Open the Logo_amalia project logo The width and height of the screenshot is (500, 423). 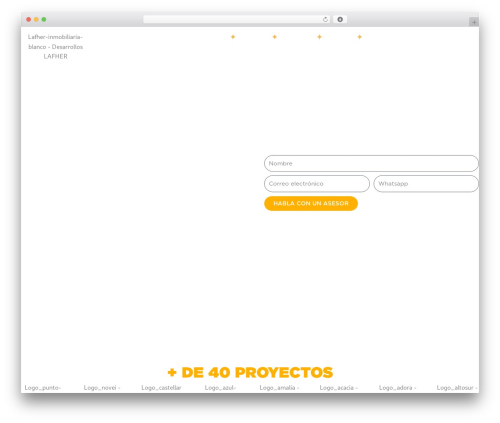pos(279,388)
